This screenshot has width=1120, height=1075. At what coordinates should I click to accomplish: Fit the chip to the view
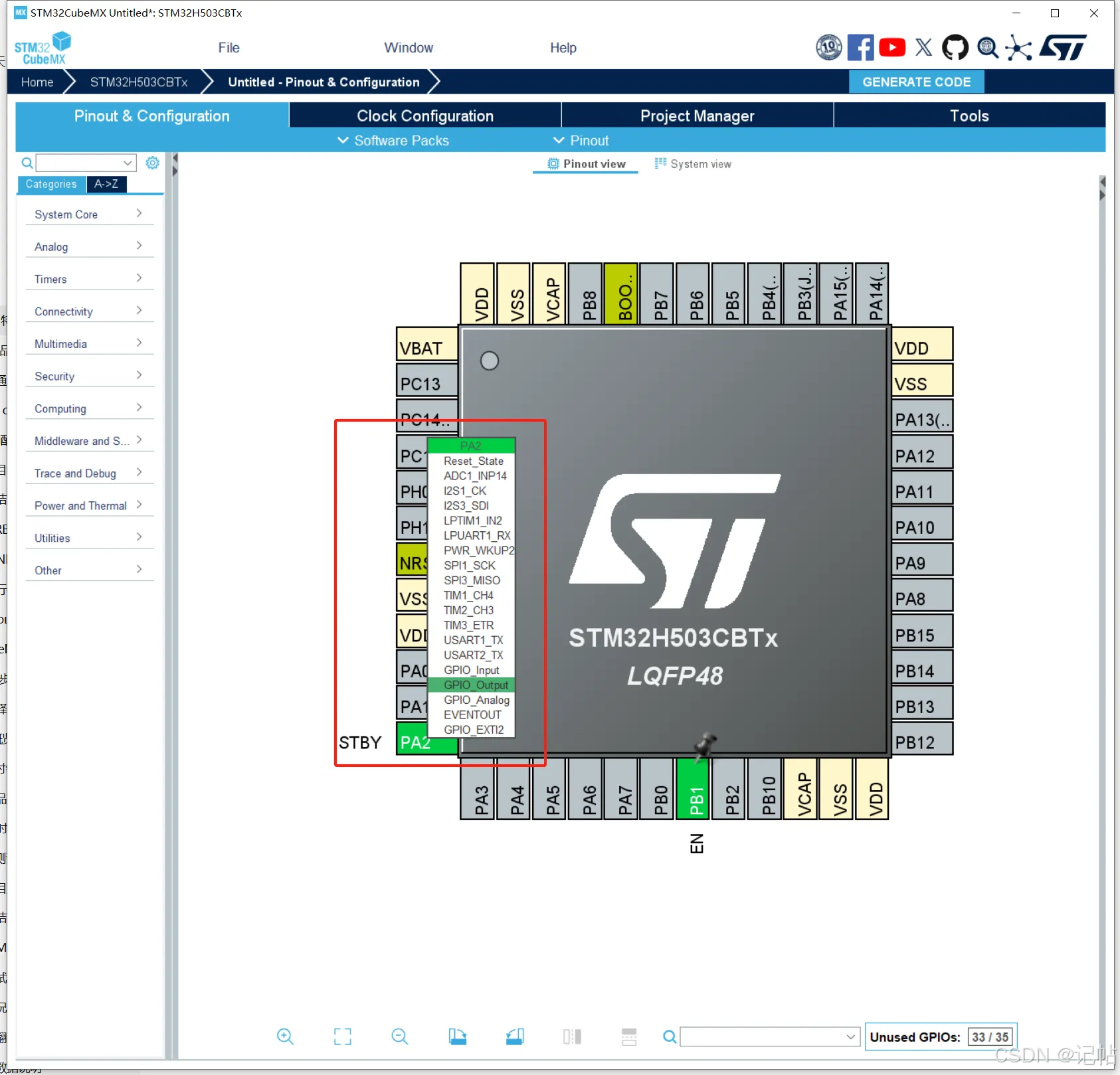(343, 1036)
